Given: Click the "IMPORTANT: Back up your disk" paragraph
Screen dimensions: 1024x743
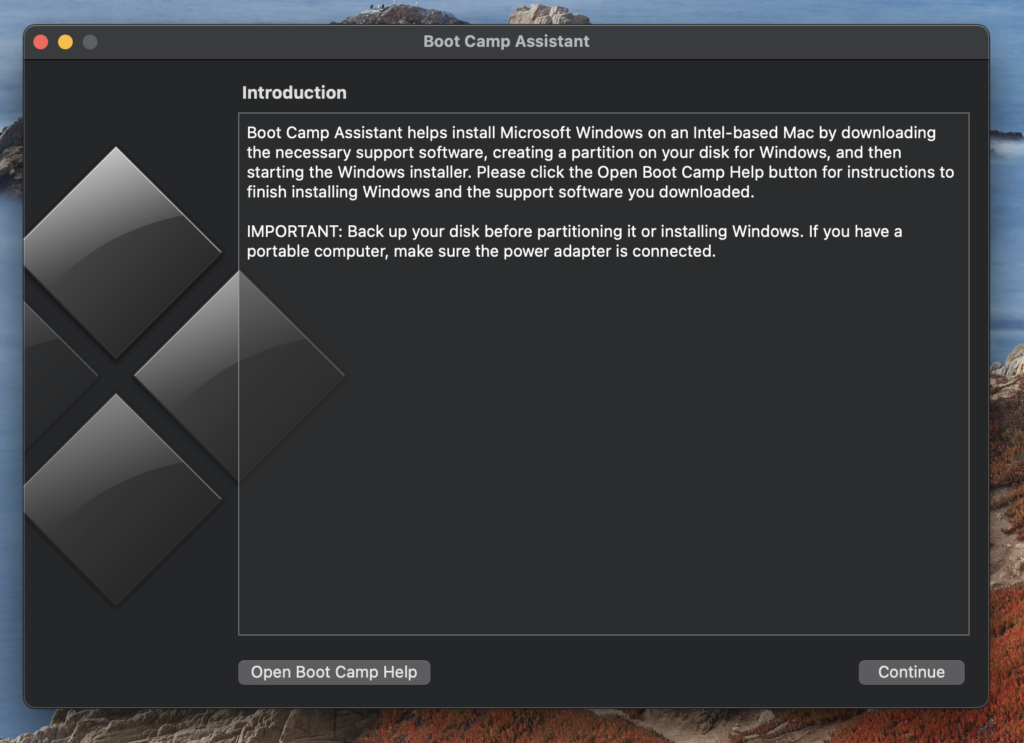Looking at the screenshot, I should point(574,241).
